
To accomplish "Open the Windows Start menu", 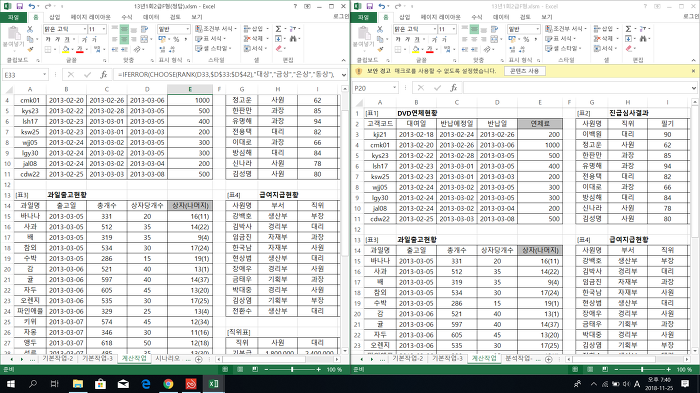I will point(10,384).
